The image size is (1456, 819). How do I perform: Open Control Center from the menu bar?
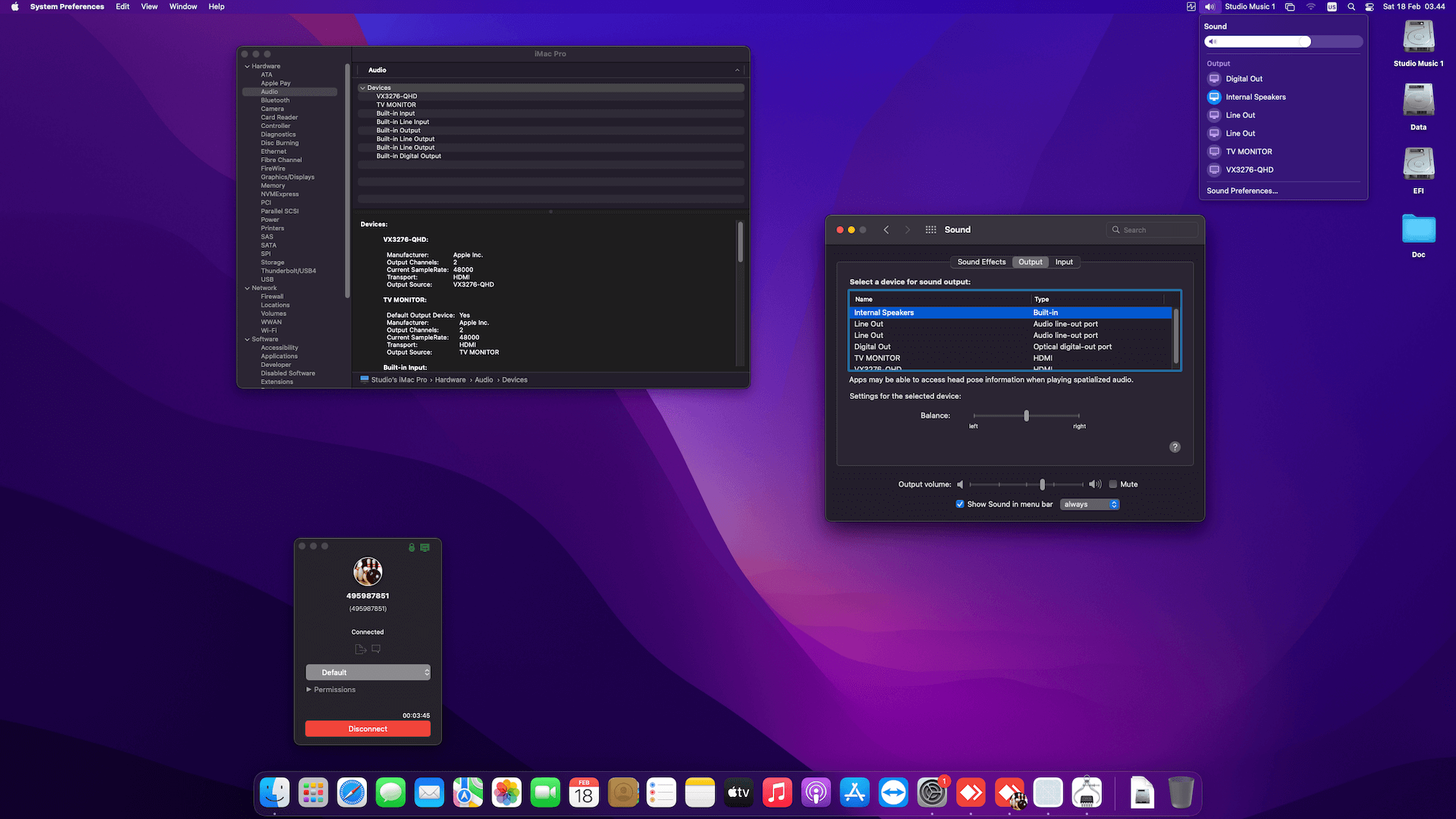point(1370,7)
